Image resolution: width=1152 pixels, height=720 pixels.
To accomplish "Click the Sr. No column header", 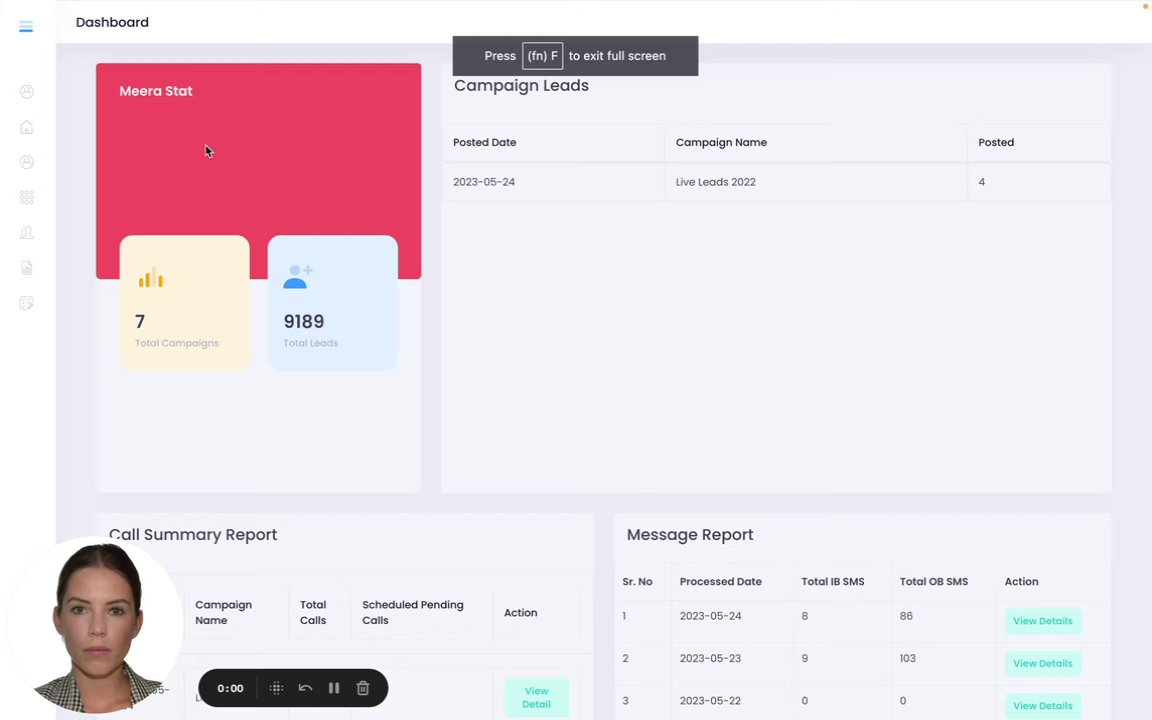I will pos(638,581).
